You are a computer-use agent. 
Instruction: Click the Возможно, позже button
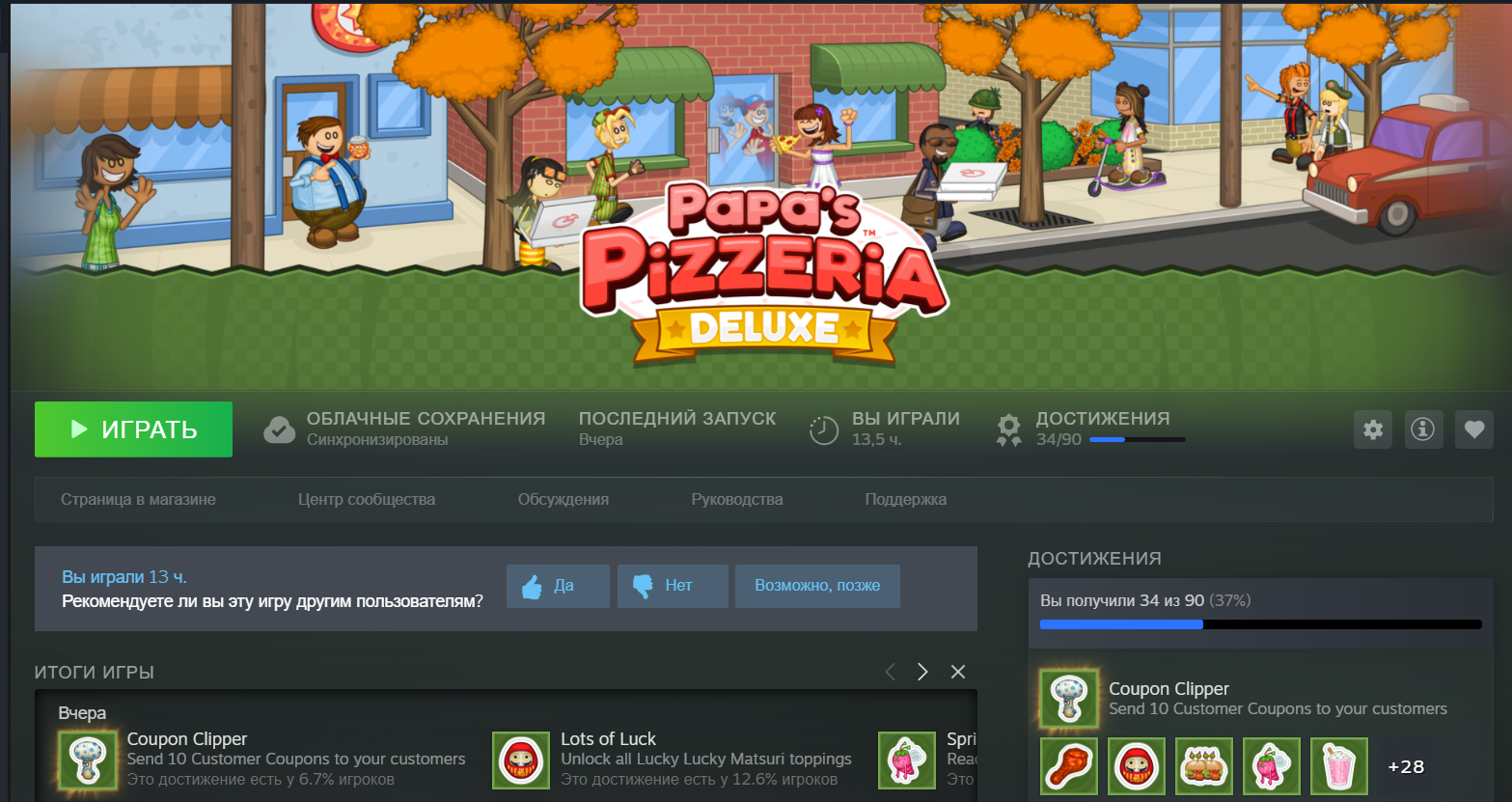pos(817,586)
